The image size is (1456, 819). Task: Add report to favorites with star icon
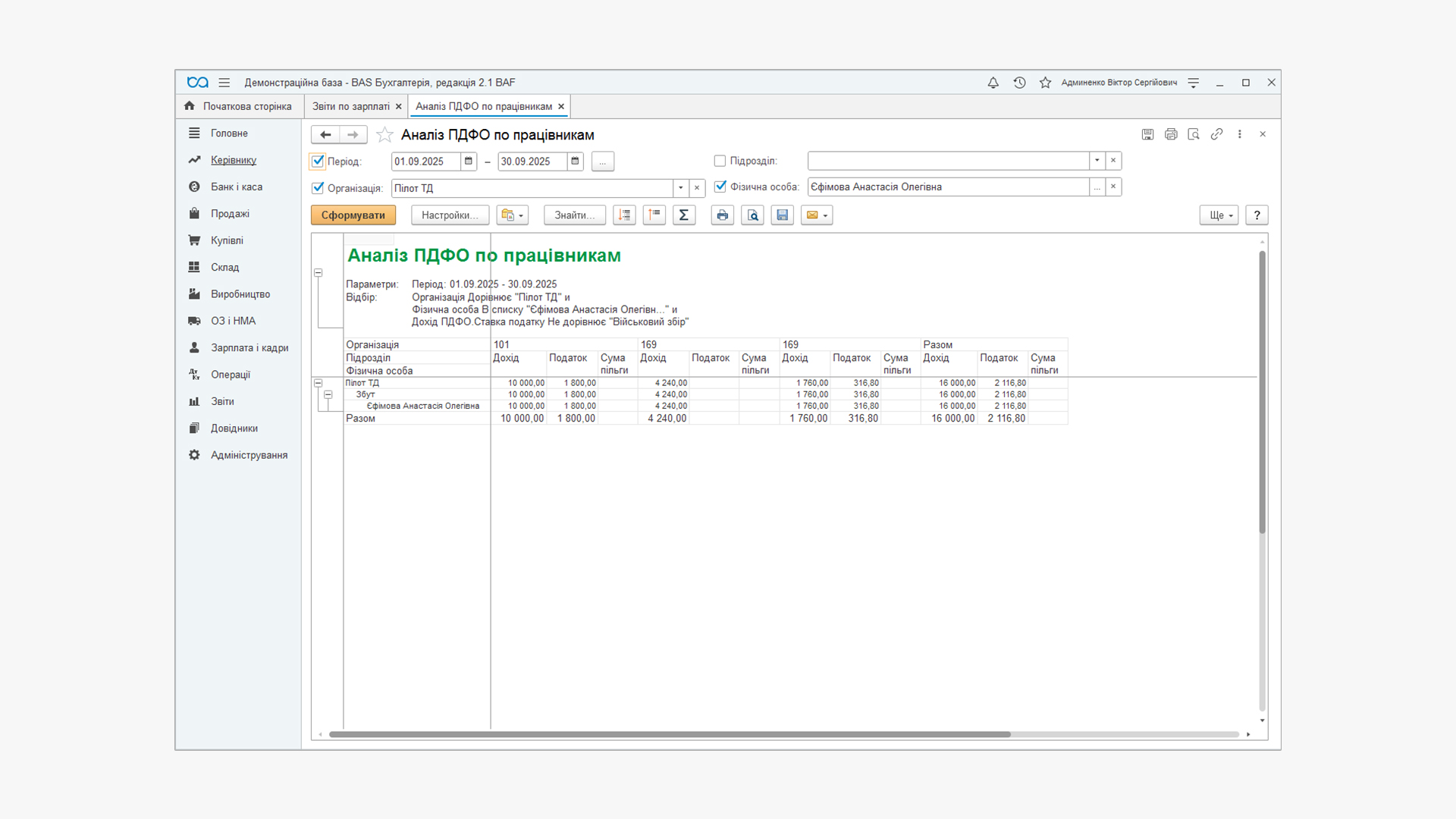pos(384,135)
